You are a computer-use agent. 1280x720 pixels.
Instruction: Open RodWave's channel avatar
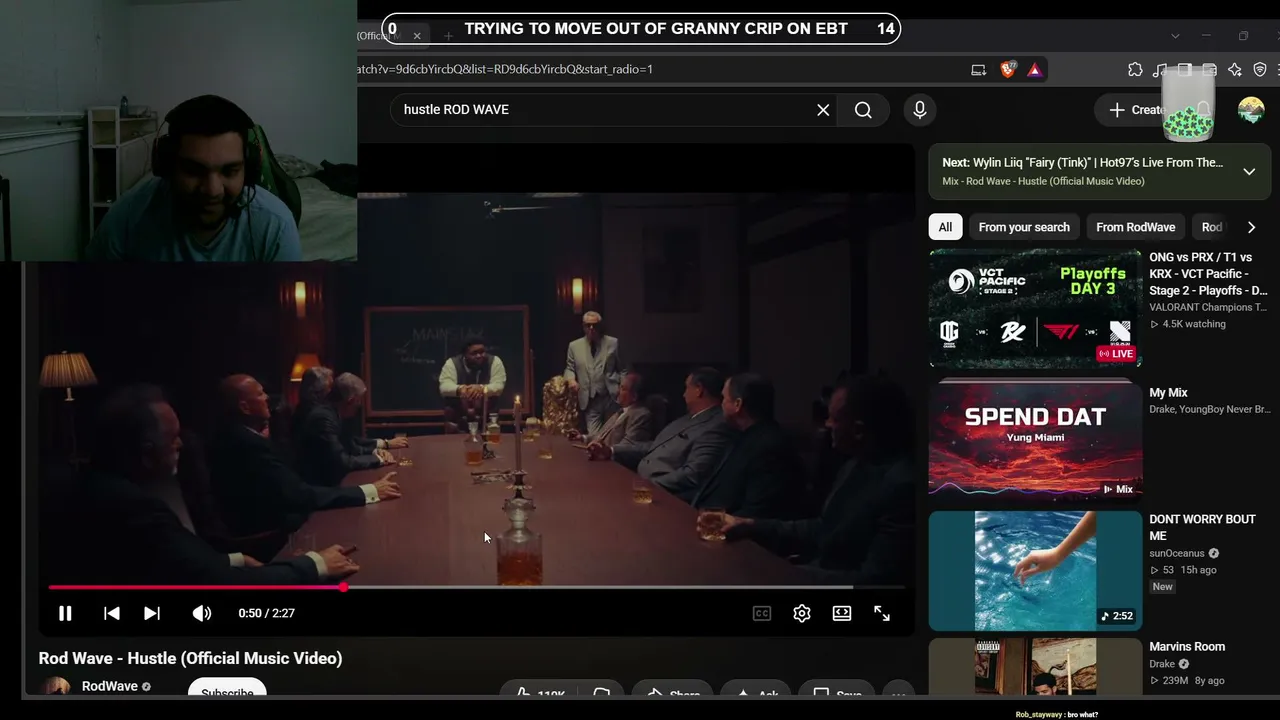click(x=57, y=687)
